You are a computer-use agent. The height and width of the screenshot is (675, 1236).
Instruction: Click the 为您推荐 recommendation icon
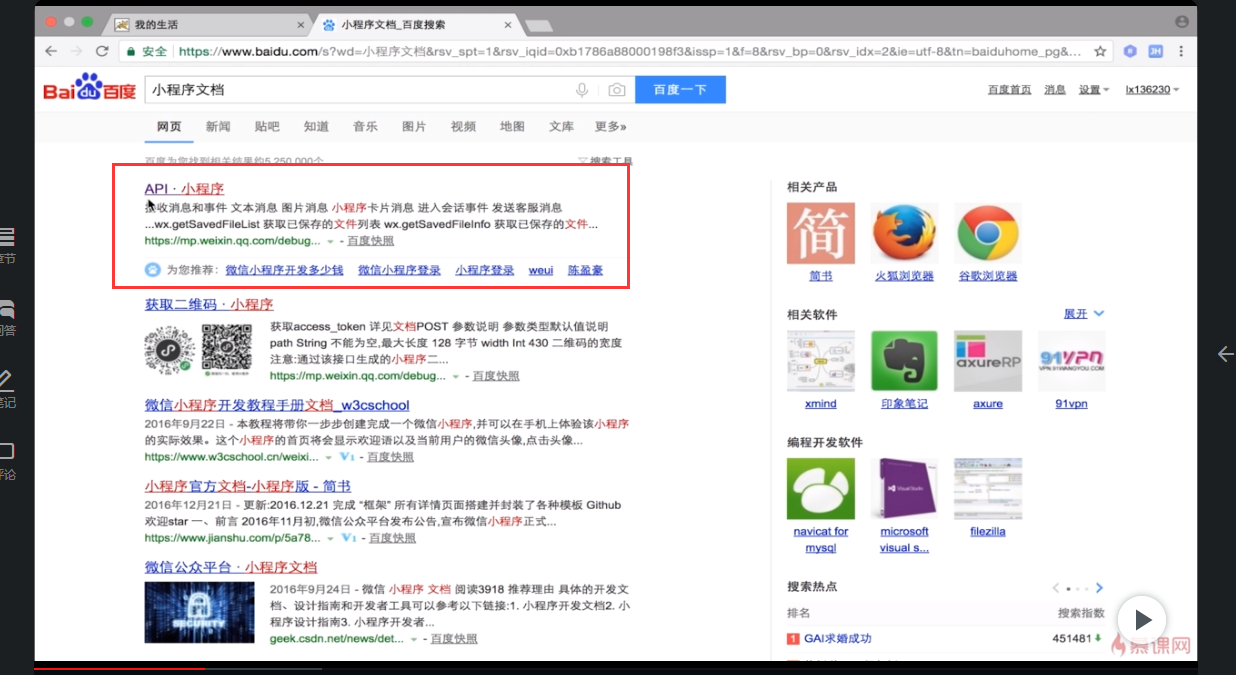(x=152, y=270)
